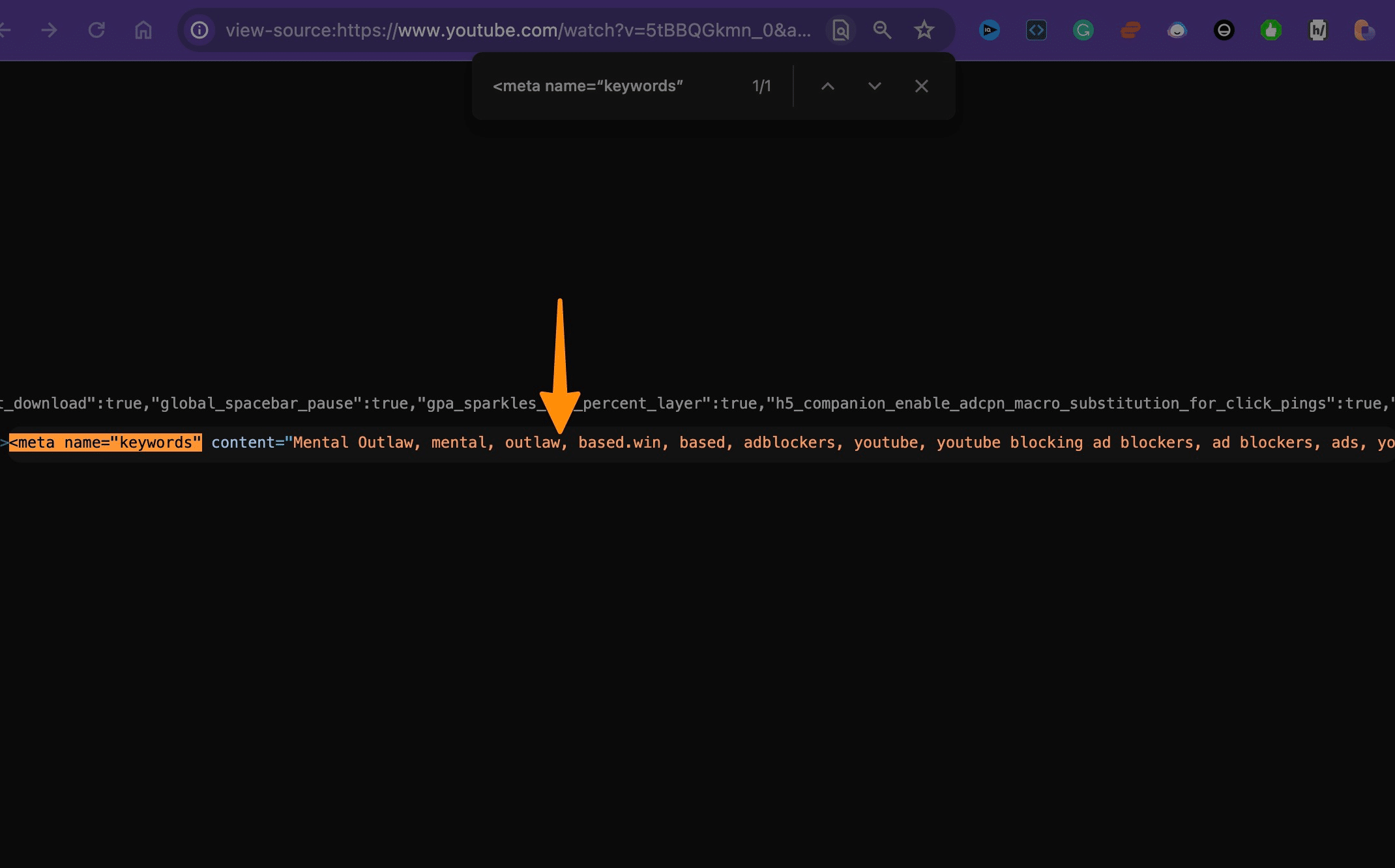This screenshot has width=1395, height=868.
Task: Go forward with the browser forward arrow
Action: (x=50, y=30)
